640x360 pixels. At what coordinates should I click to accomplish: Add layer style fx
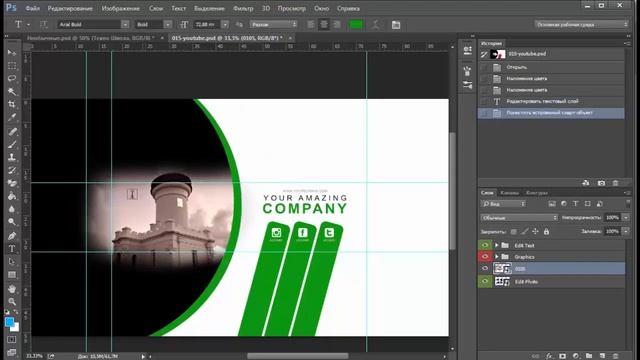click(x=549, y=356)
